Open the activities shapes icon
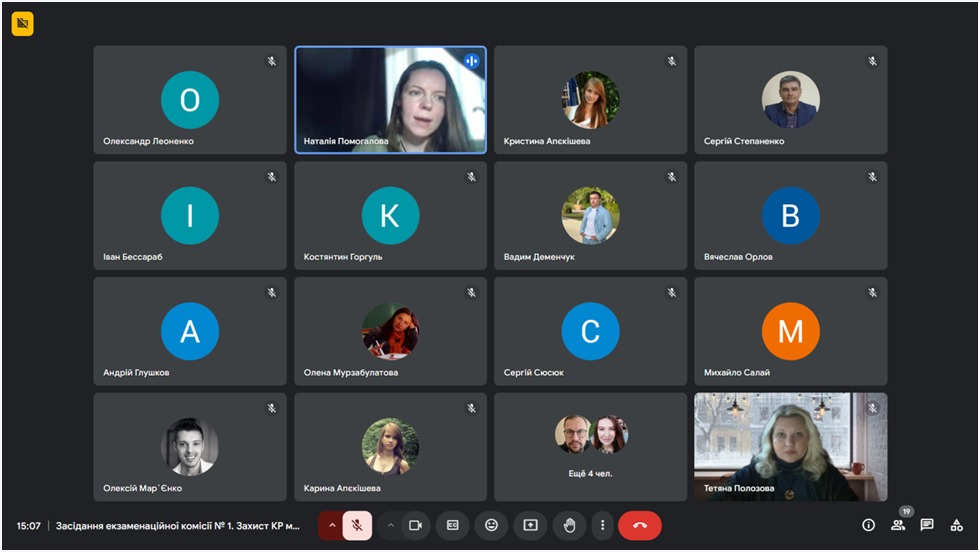Viewport: 980px width, 552px height. click(x=957, y=525)
